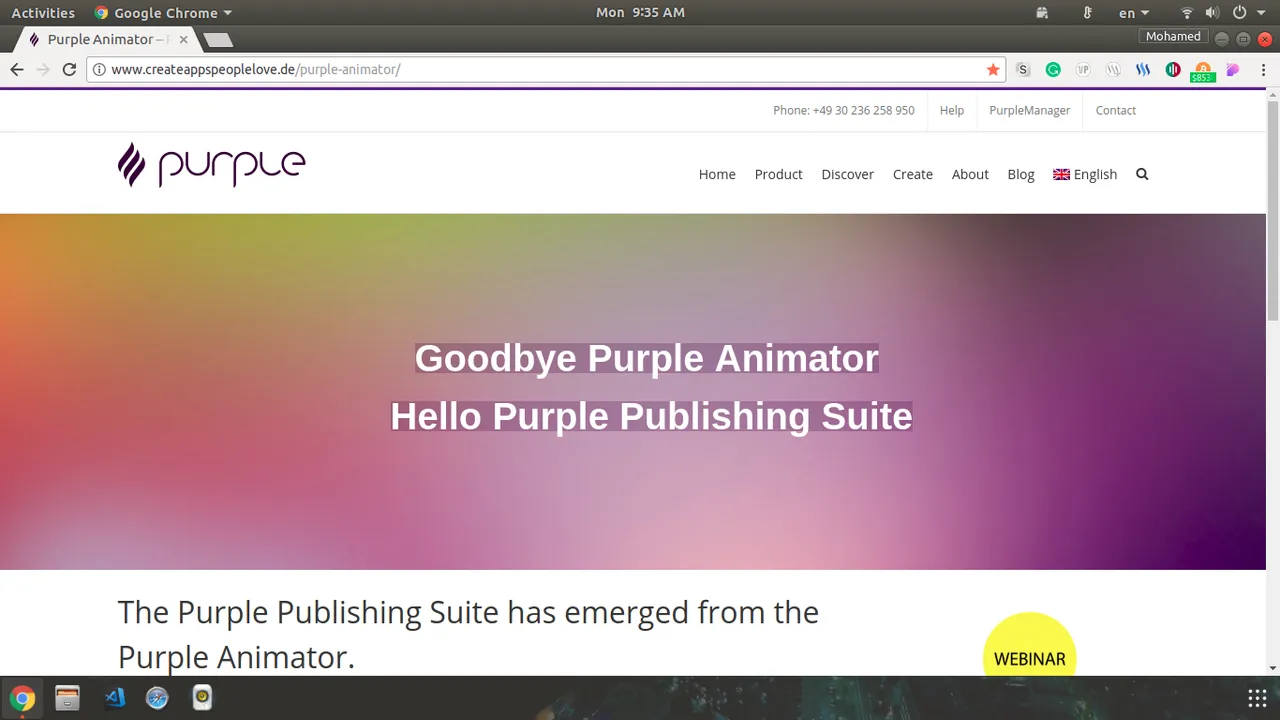Viewport: 1280px width, 720px height.
Task: Open the Mohamed profile button
Action: coord(1173,36)
